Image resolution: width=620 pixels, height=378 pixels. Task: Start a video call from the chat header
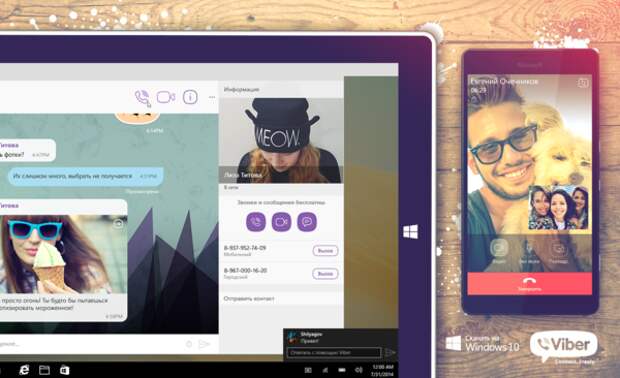tap(166, 97)
